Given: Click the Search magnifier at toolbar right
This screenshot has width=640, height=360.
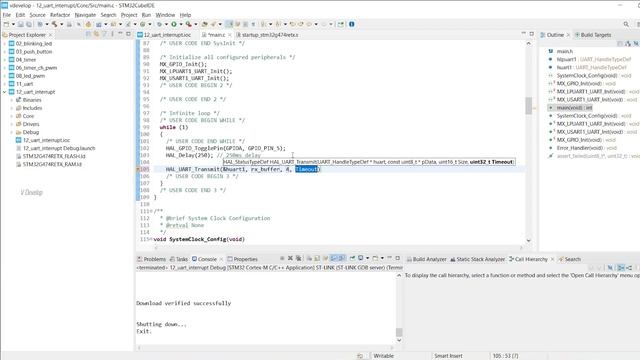Looking at the screenshot, I should pos(626,24).
